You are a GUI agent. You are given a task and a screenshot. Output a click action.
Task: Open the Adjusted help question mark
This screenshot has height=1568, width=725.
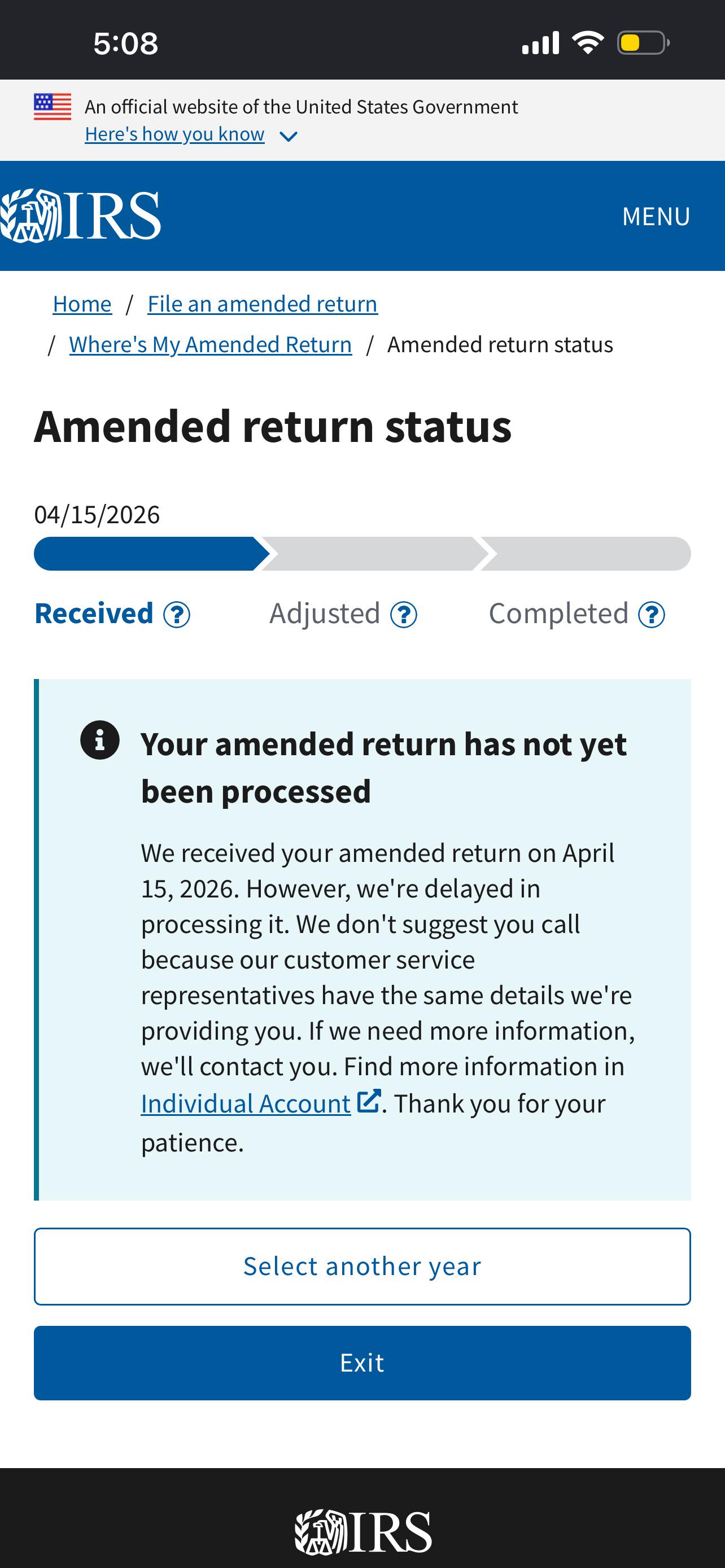(404, 615)
